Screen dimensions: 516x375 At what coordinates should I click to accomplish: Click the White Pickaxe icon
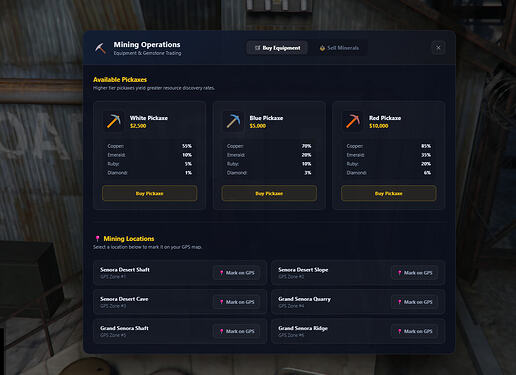[x=114, y=121]
